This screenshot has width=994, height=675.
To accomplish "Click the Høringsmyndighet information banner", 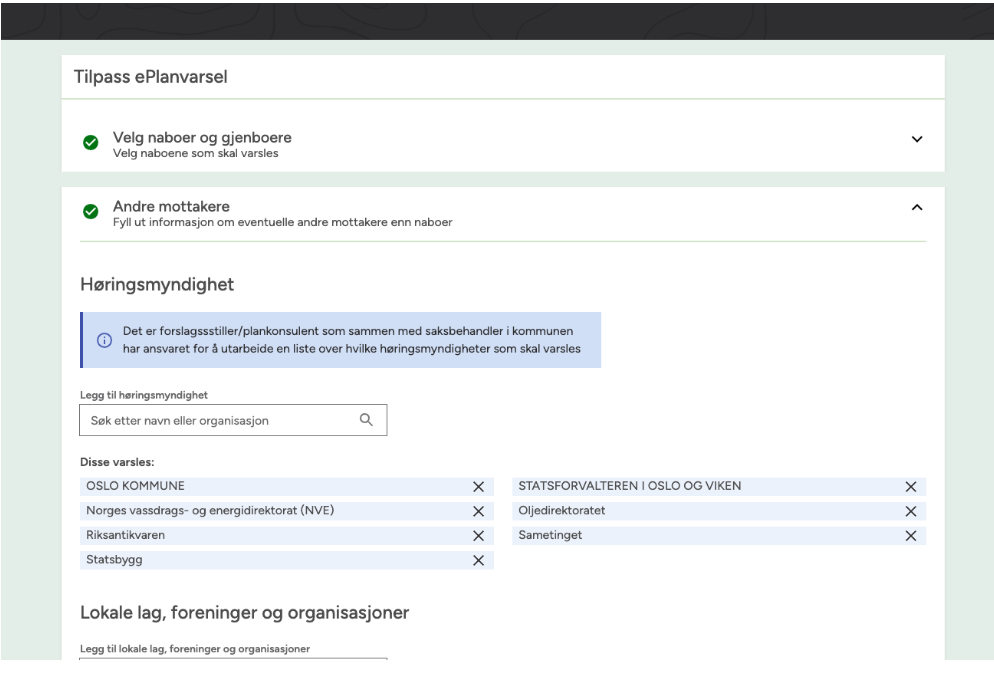I will (x=340, y=340).
